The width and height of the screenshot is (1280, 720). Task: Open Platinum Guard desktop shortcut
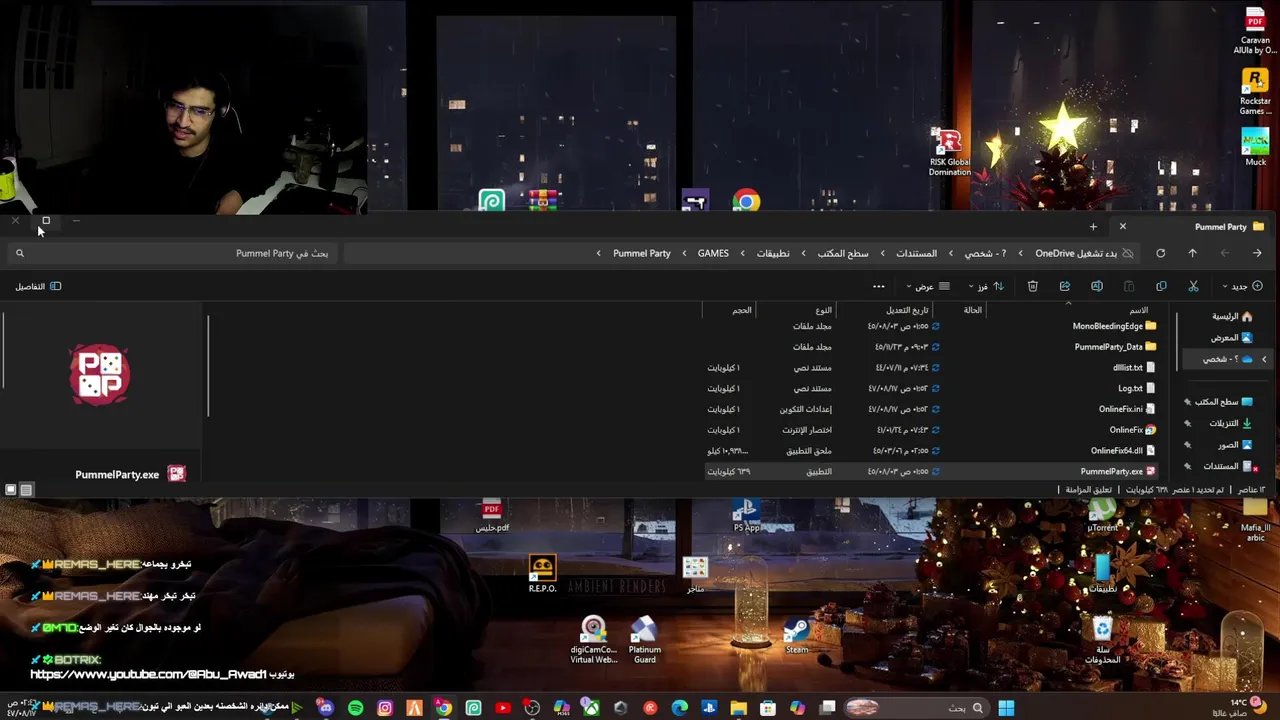[645, 640]
